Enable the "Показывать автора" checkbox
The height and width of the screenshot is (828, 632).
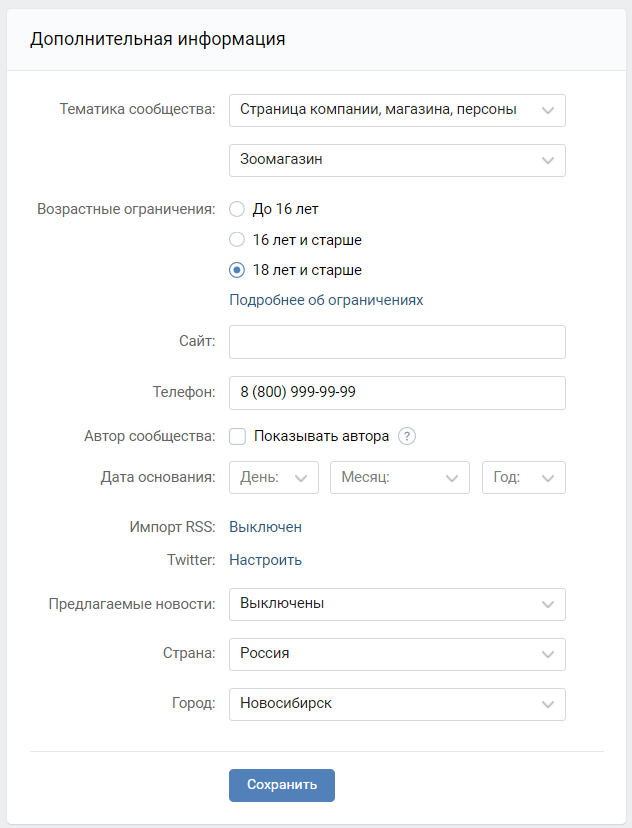point(238,437)
